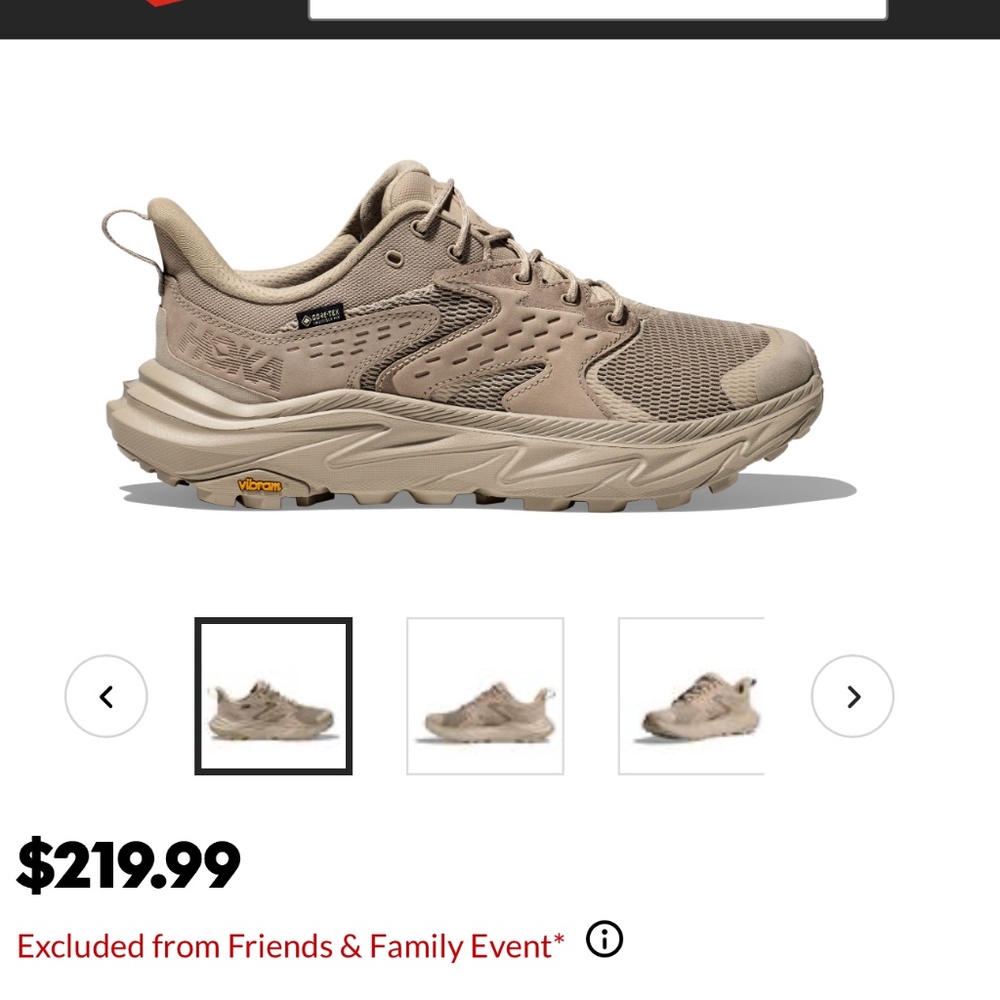Click the yellow Vibram logo on the outsole

pos(259,485)
